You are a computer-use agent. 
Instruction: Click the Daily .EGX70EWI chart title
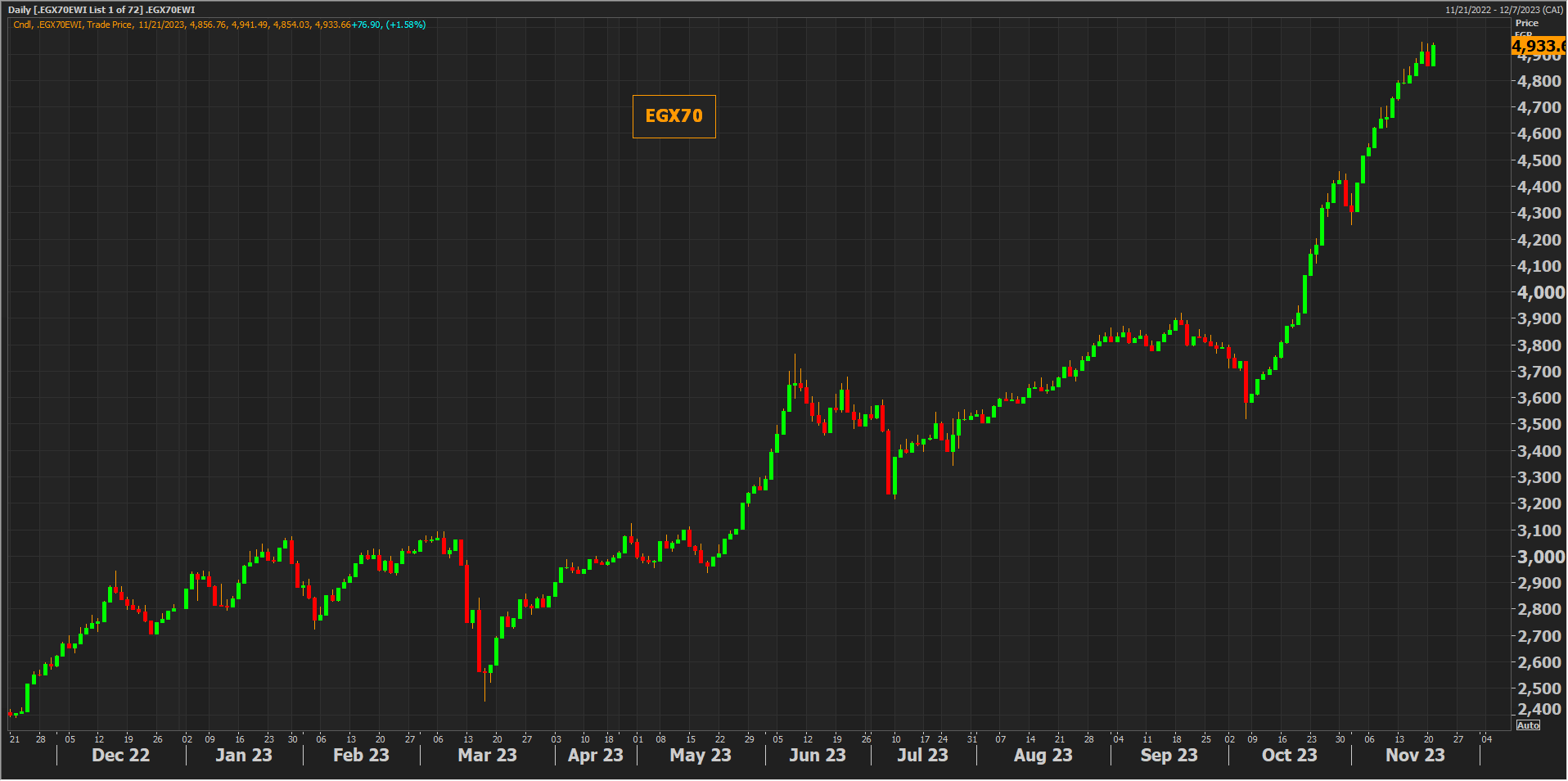tap(101, 10)
